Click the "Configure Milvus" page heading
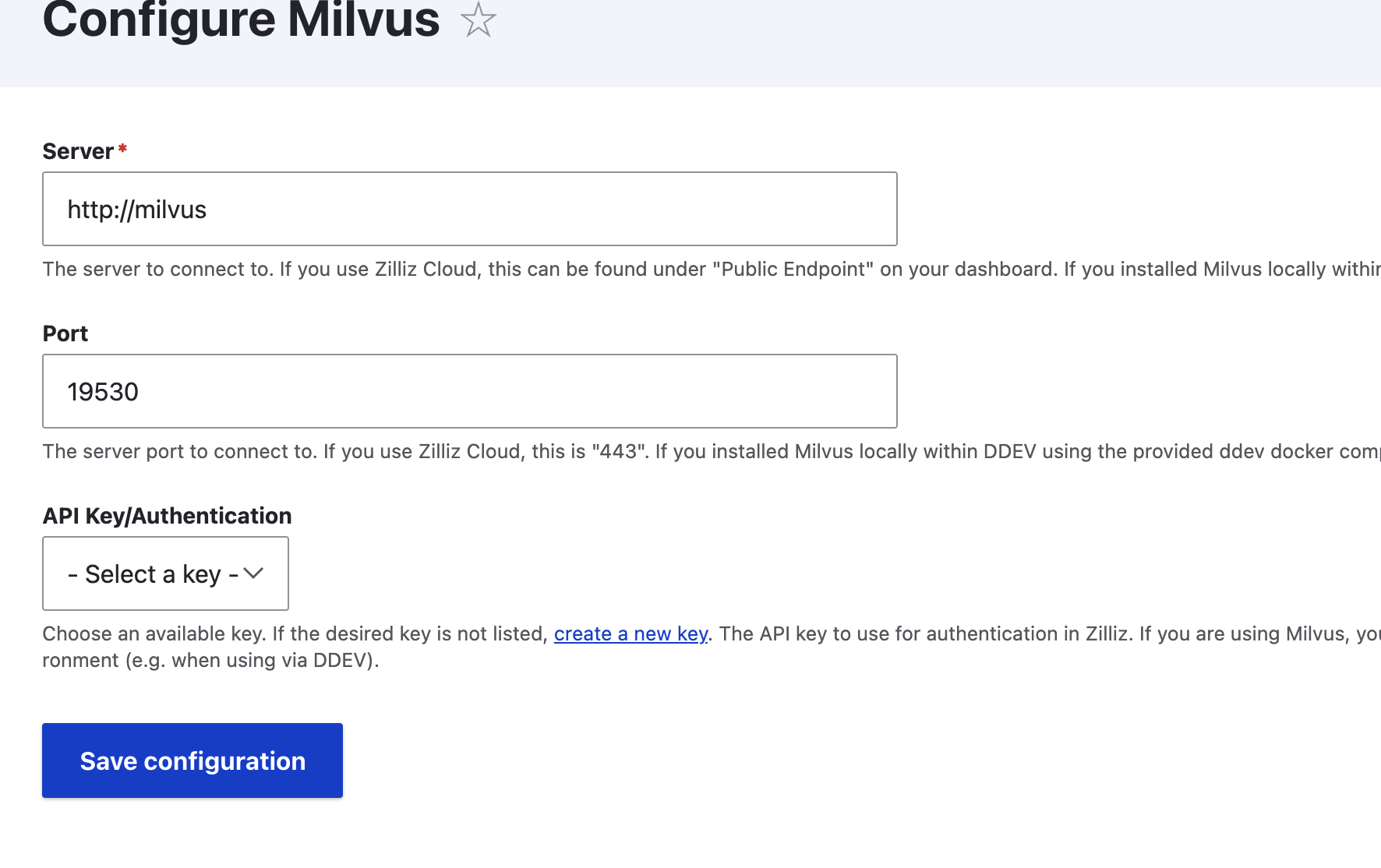This screenshot has height=868, width=1381. [241, 19]
